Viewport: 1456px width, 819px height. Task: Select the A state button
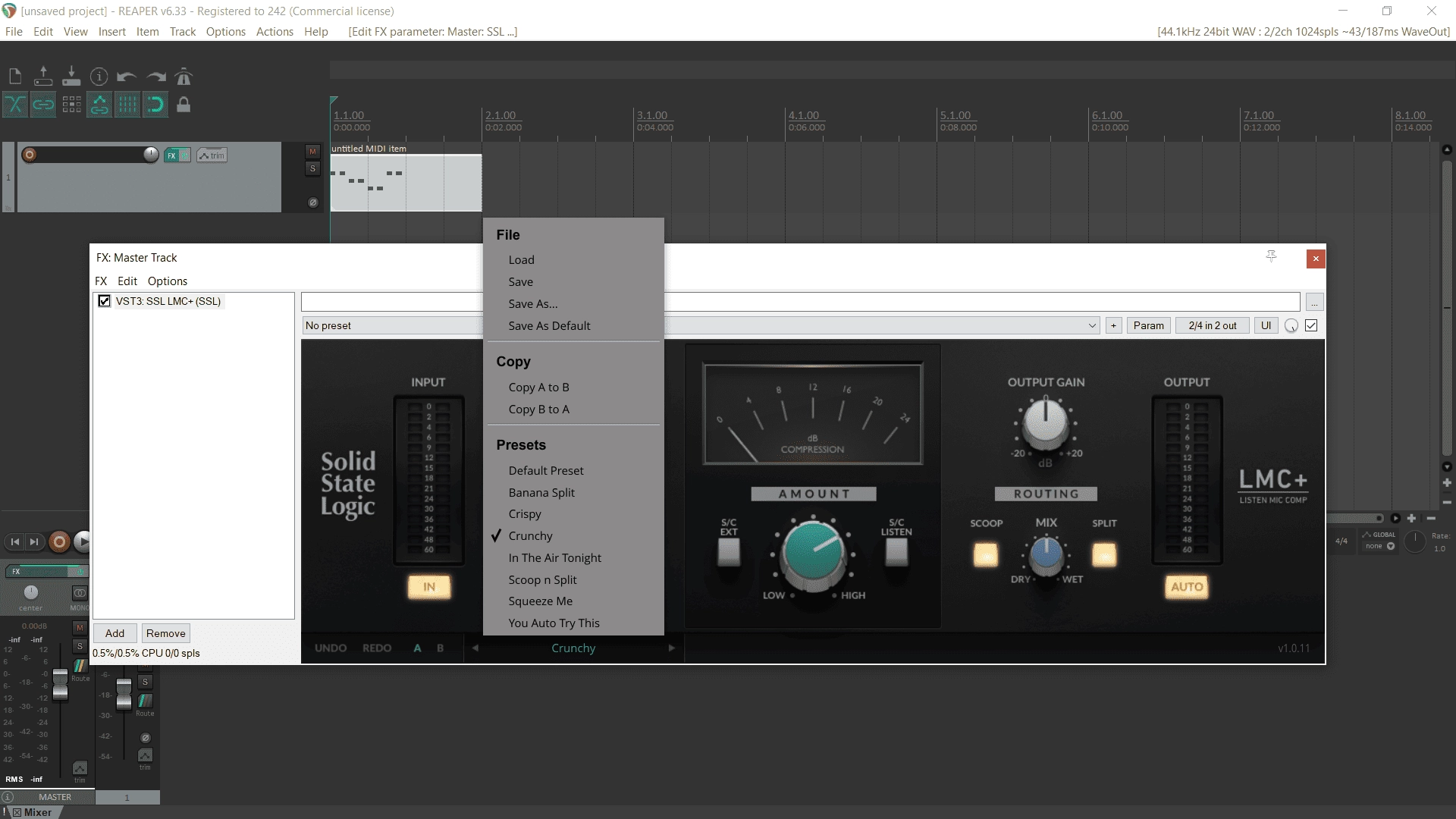[417, 648]
